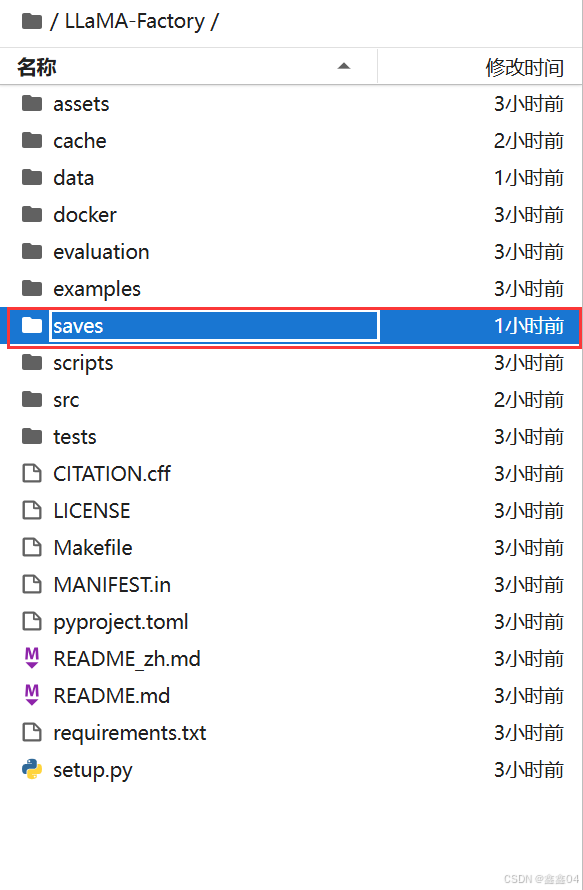
Task: Click the markdown icon beside README.md
Action: click(32, 695)
